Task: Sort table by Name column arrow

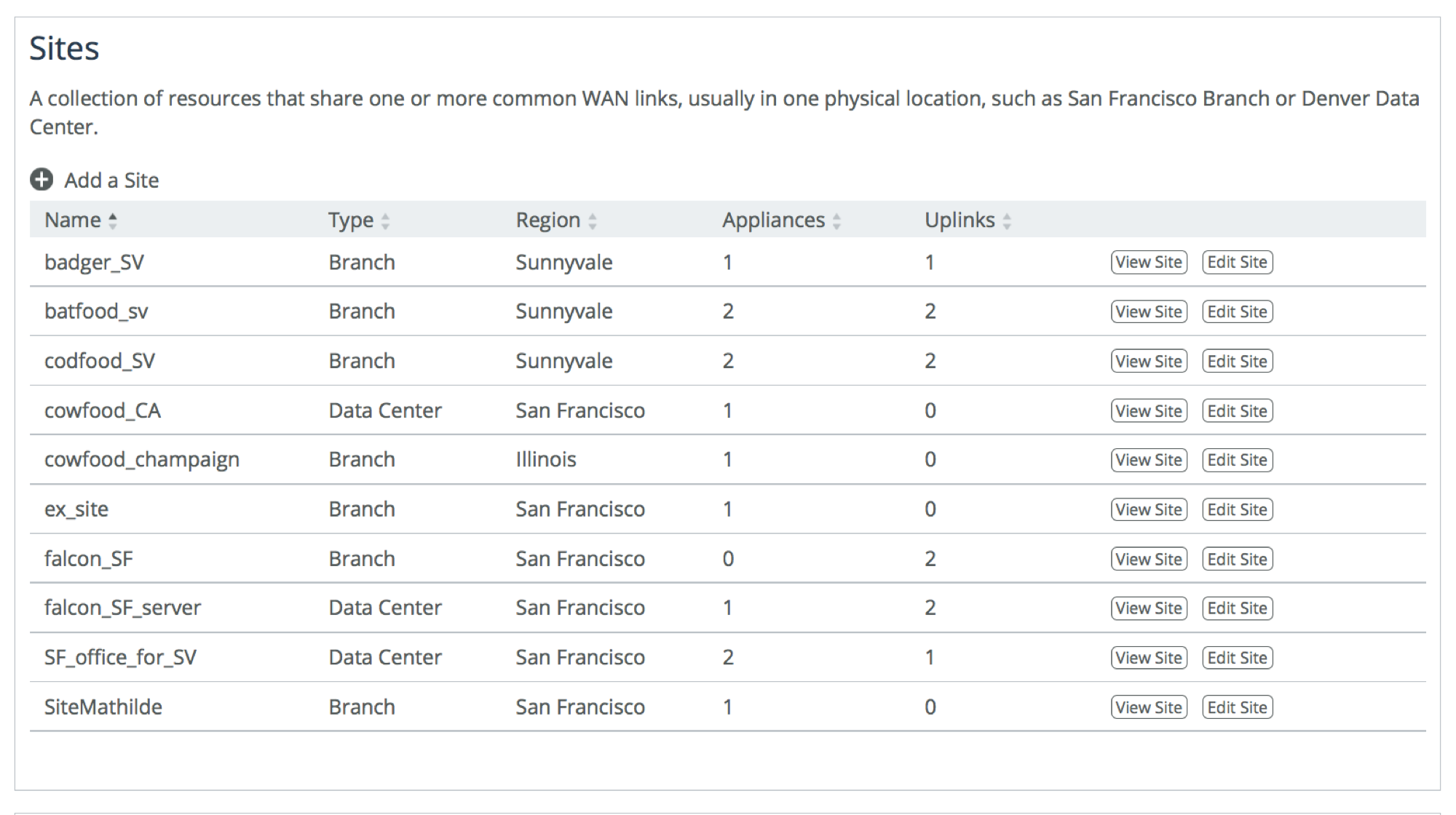Action: point(113,220)
